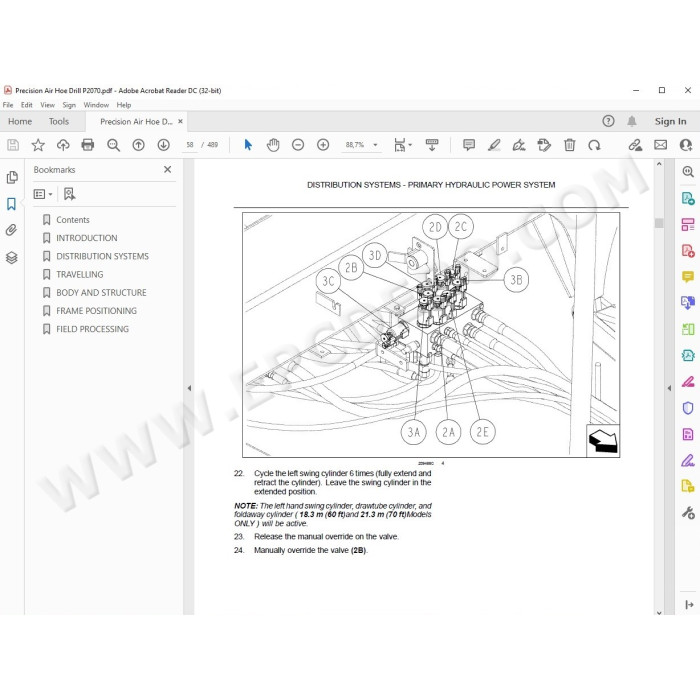Open the Sign document pen tool
700x700 pixels.
click(x=519, y=145)
